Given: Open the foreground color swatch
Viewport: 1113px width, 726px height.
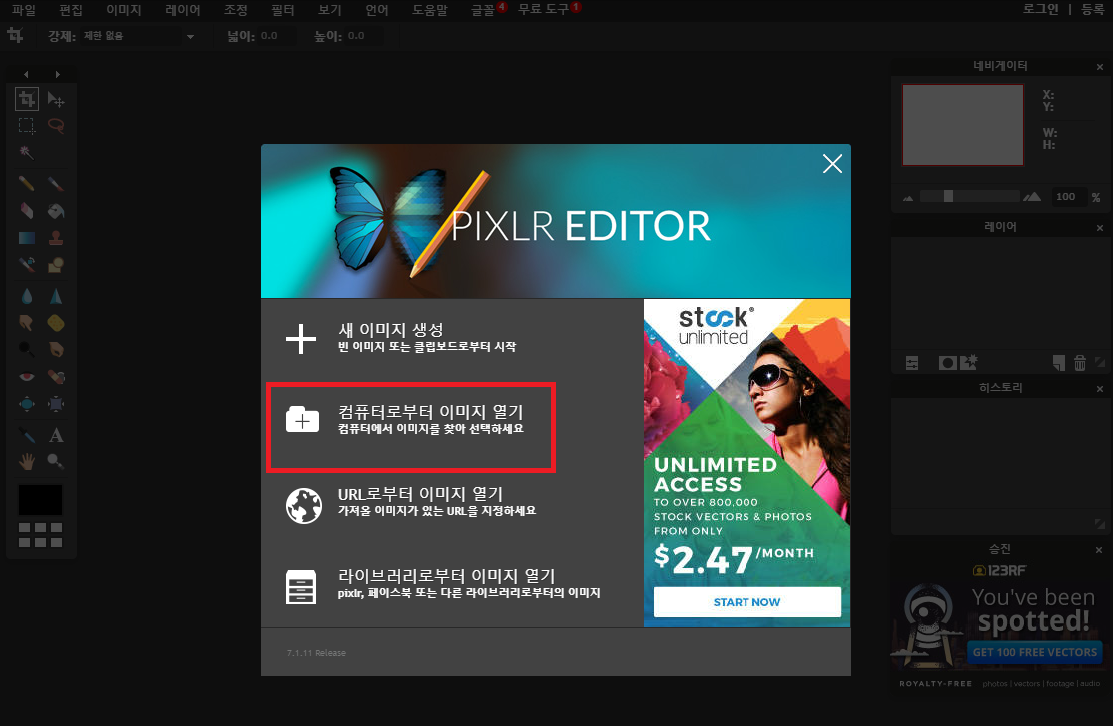Looking at the screenshot, I should (40, 500).
